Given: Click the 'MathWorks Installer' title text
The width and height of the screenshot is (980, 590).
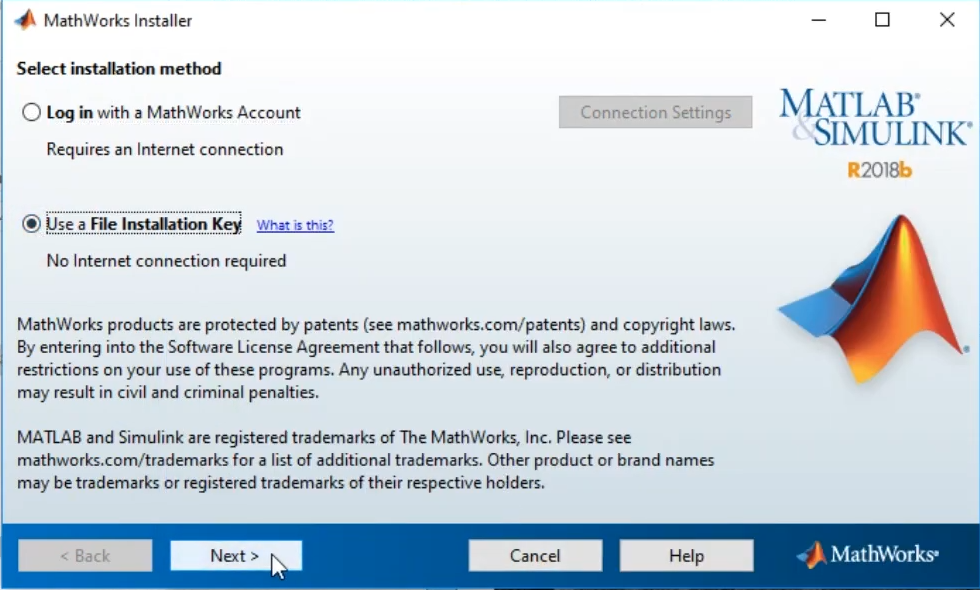Looking at the screenshot, I should tap(118, 20).
